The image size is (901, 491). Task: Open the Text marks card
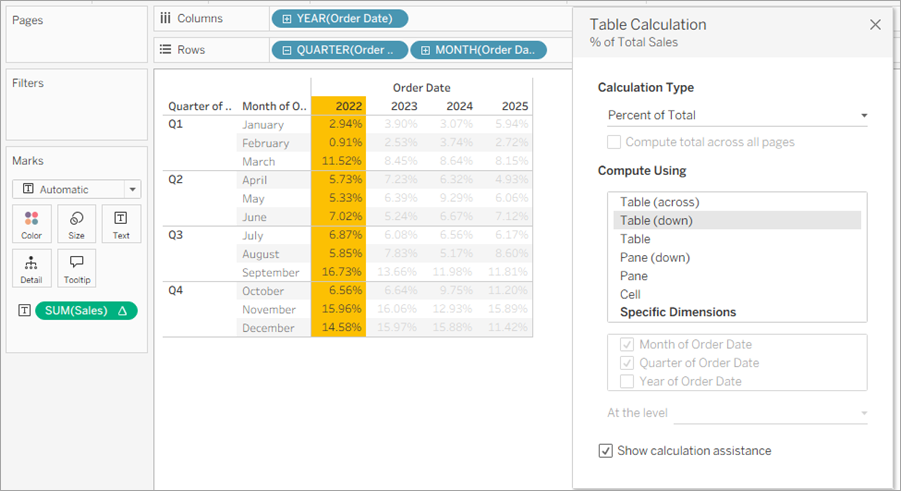coord(121,224)
